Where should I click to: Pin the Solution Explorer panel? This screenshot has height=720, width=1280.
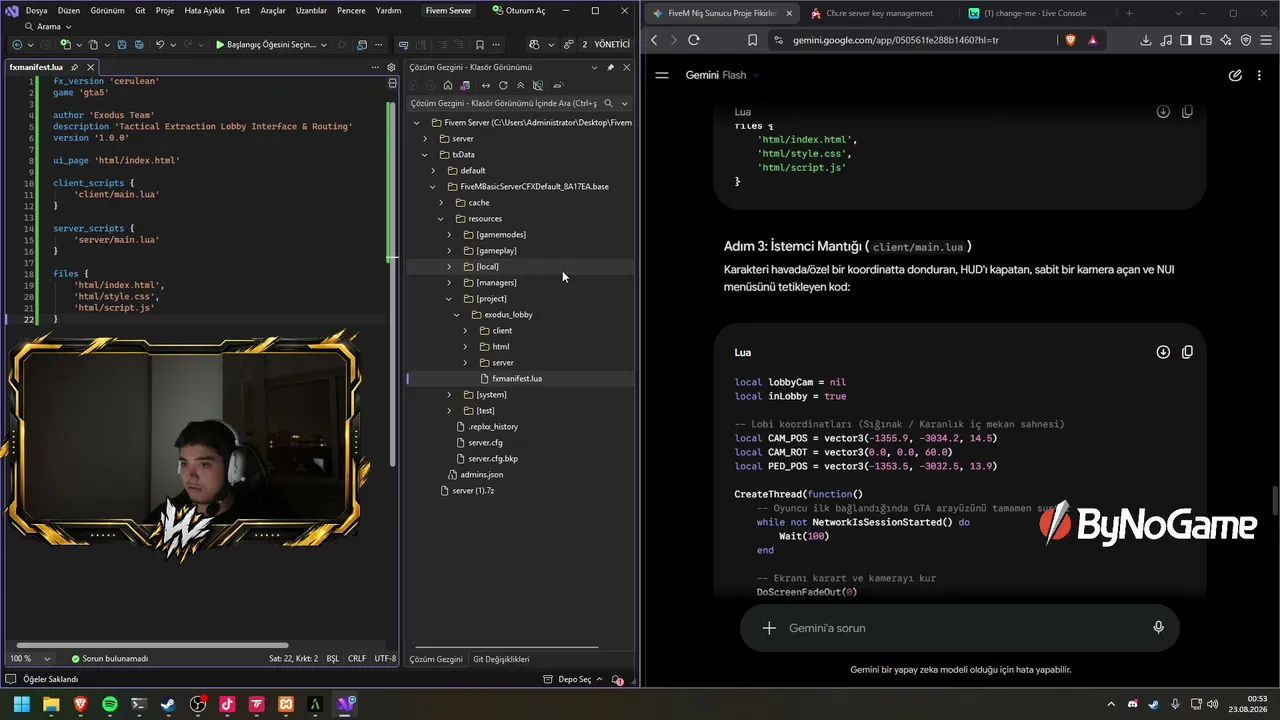(x=610, y=67)
